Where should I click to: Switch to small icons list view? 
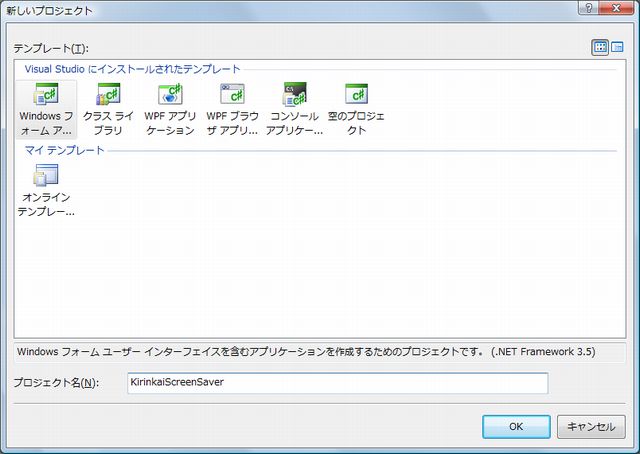coord(617,47)
